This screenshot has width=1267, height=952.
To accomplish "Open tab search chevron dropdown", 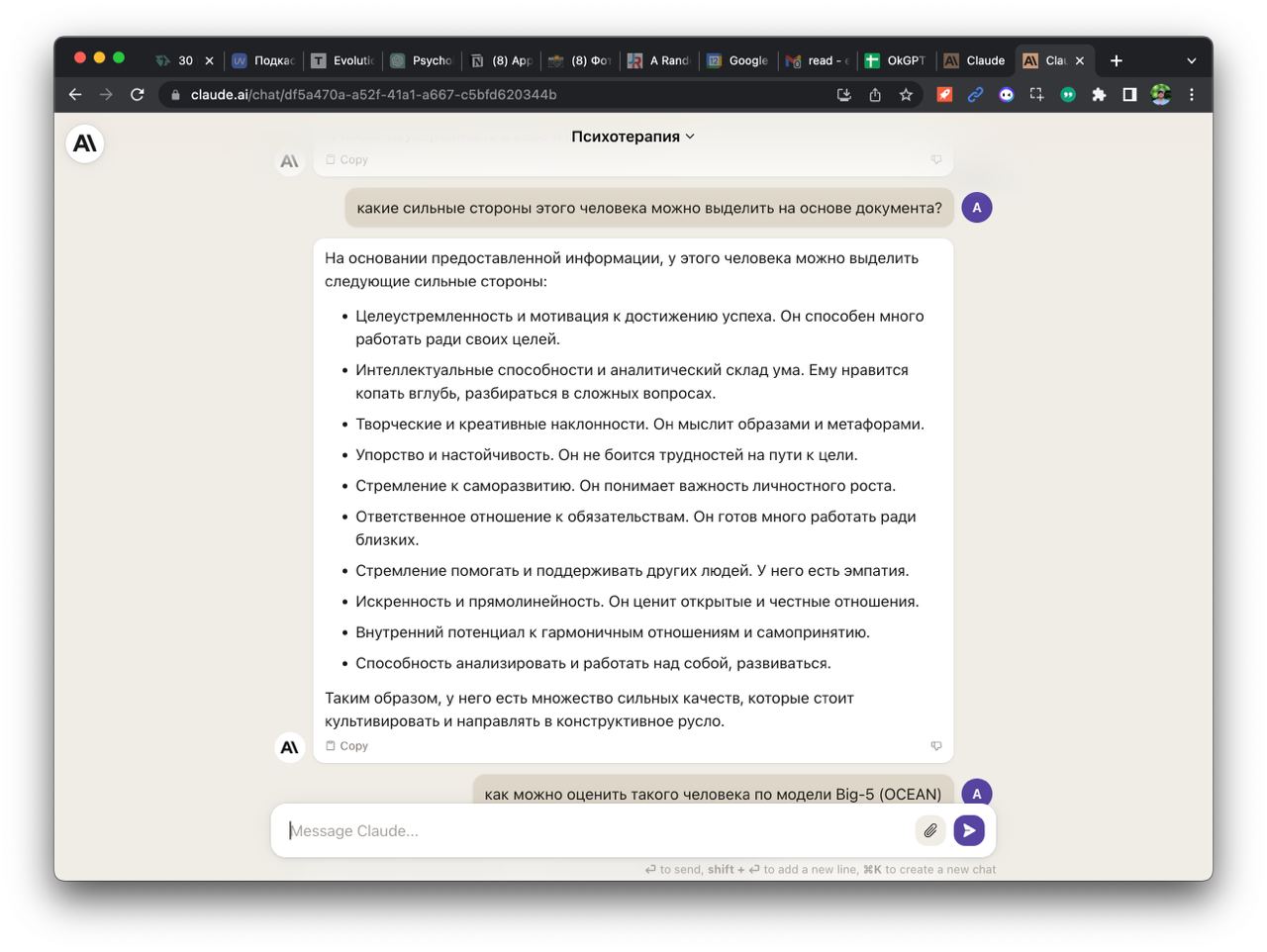I will click(1192, 60).
